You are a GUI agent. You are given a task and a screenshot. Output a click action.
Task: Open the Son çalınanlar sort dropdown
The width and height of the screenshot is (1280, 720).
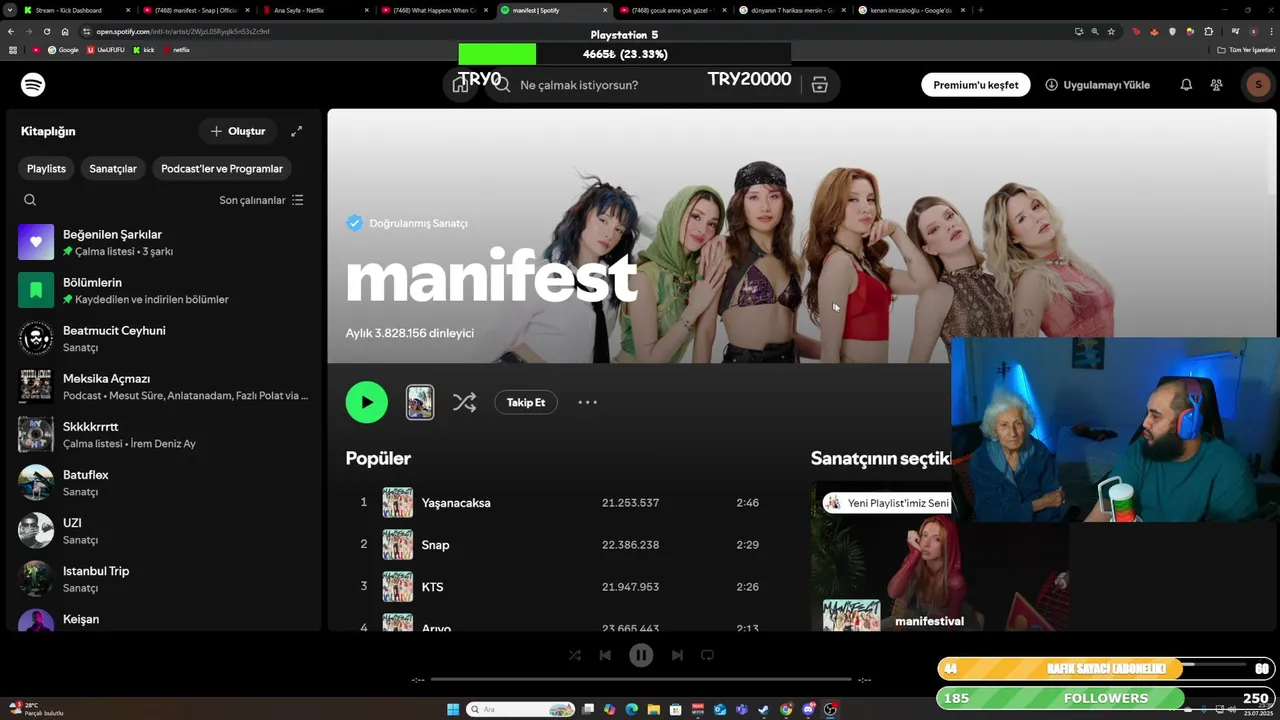262,200
